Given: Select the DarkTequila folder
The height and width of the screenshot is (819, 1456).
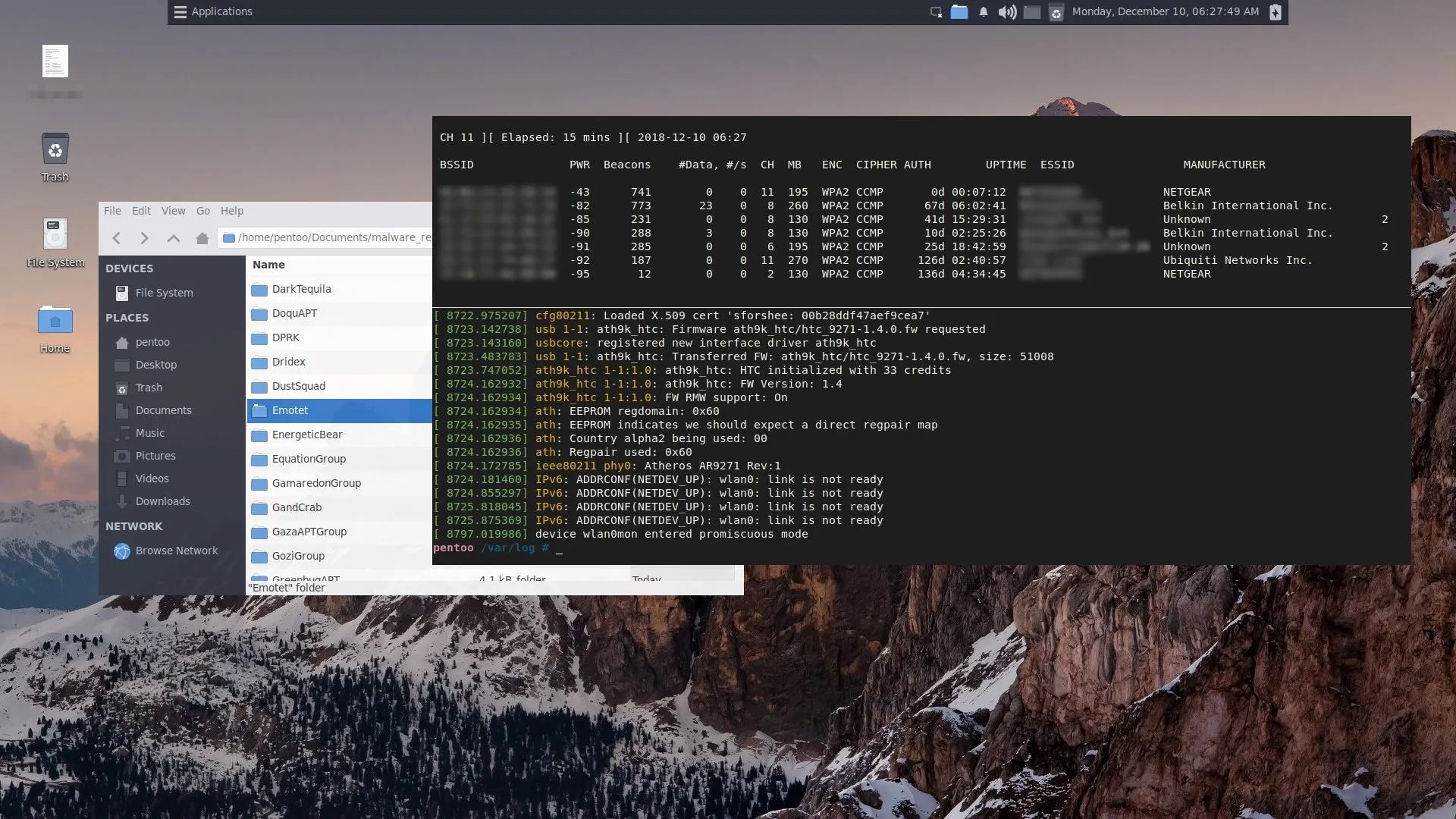Looking at the screenshot, I should (339, 289).
